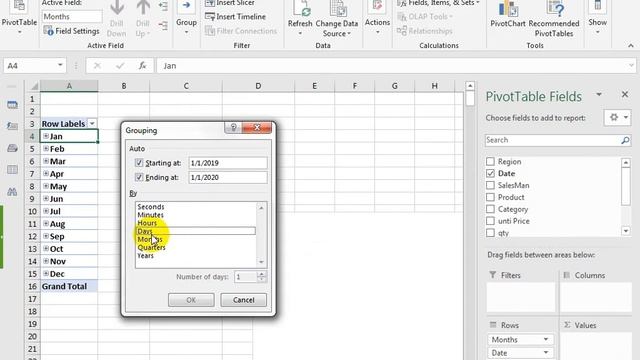The width and height of the screenshot is (640, 360).
Task: Check the Region field checkbox
Action: (x=491, y=162)
